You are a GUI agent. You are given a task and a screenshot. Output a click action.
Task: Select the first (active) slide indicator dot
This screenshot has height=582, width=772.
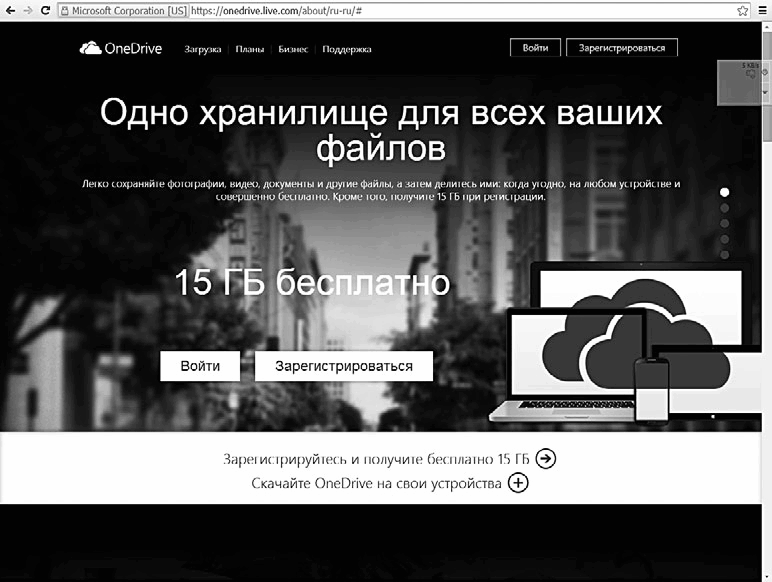pos(724,192)
